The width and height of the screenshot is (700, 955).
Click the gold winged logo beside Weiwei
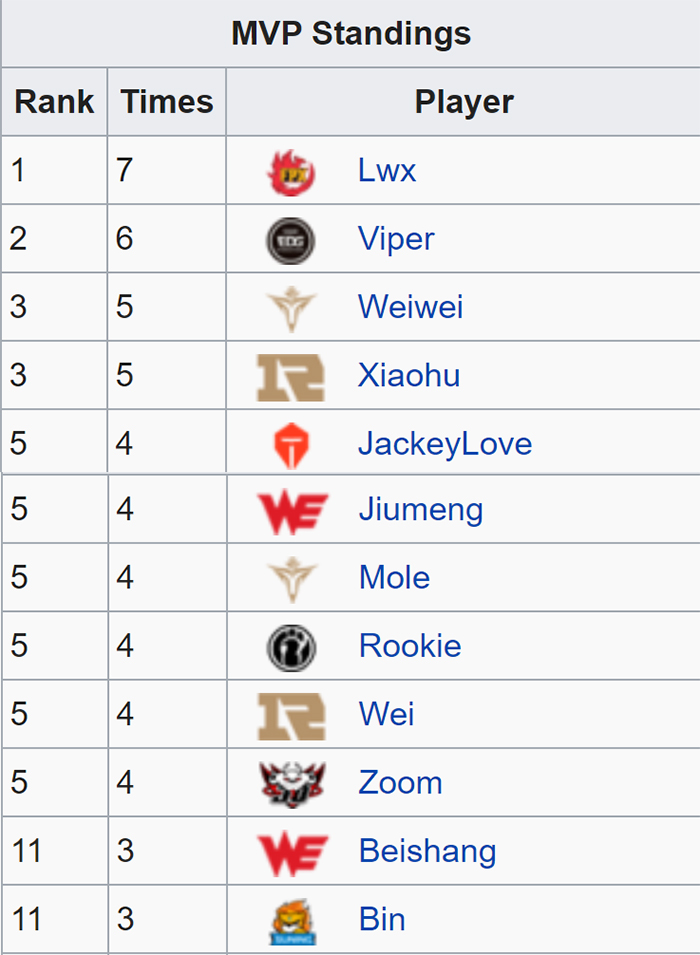(291, 309)
